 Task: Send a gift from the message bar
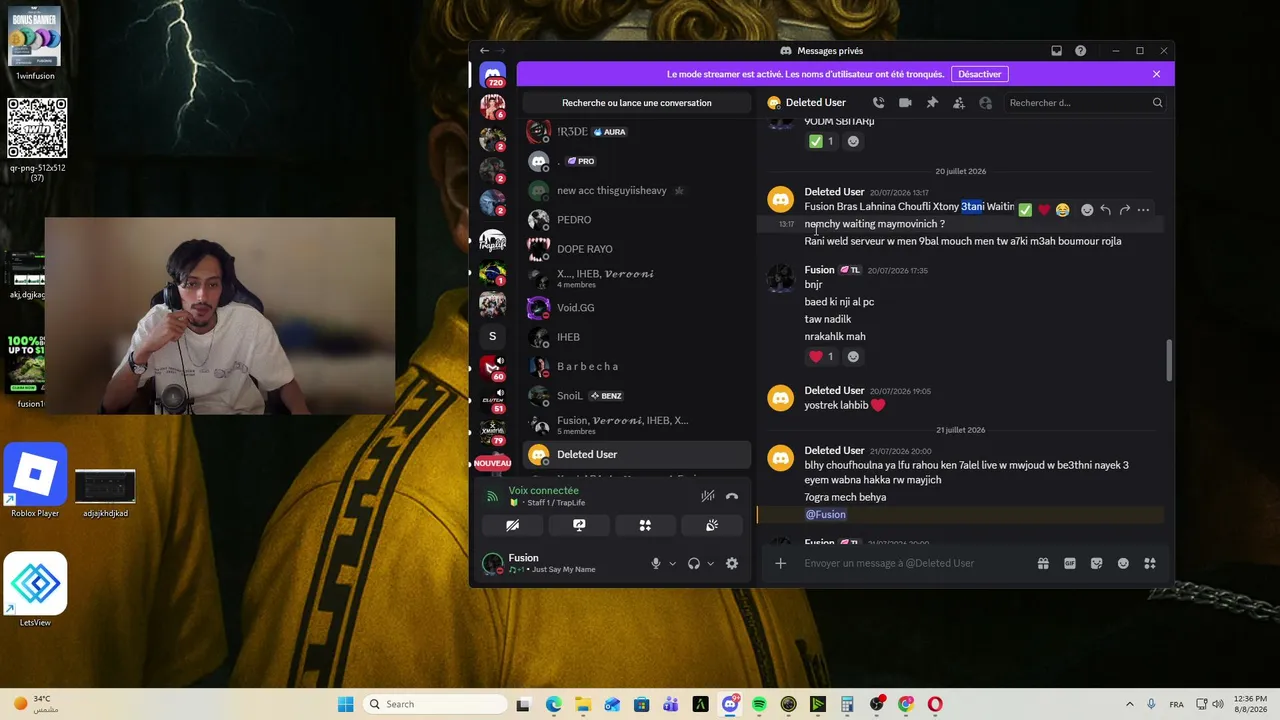coord(1043,563)
